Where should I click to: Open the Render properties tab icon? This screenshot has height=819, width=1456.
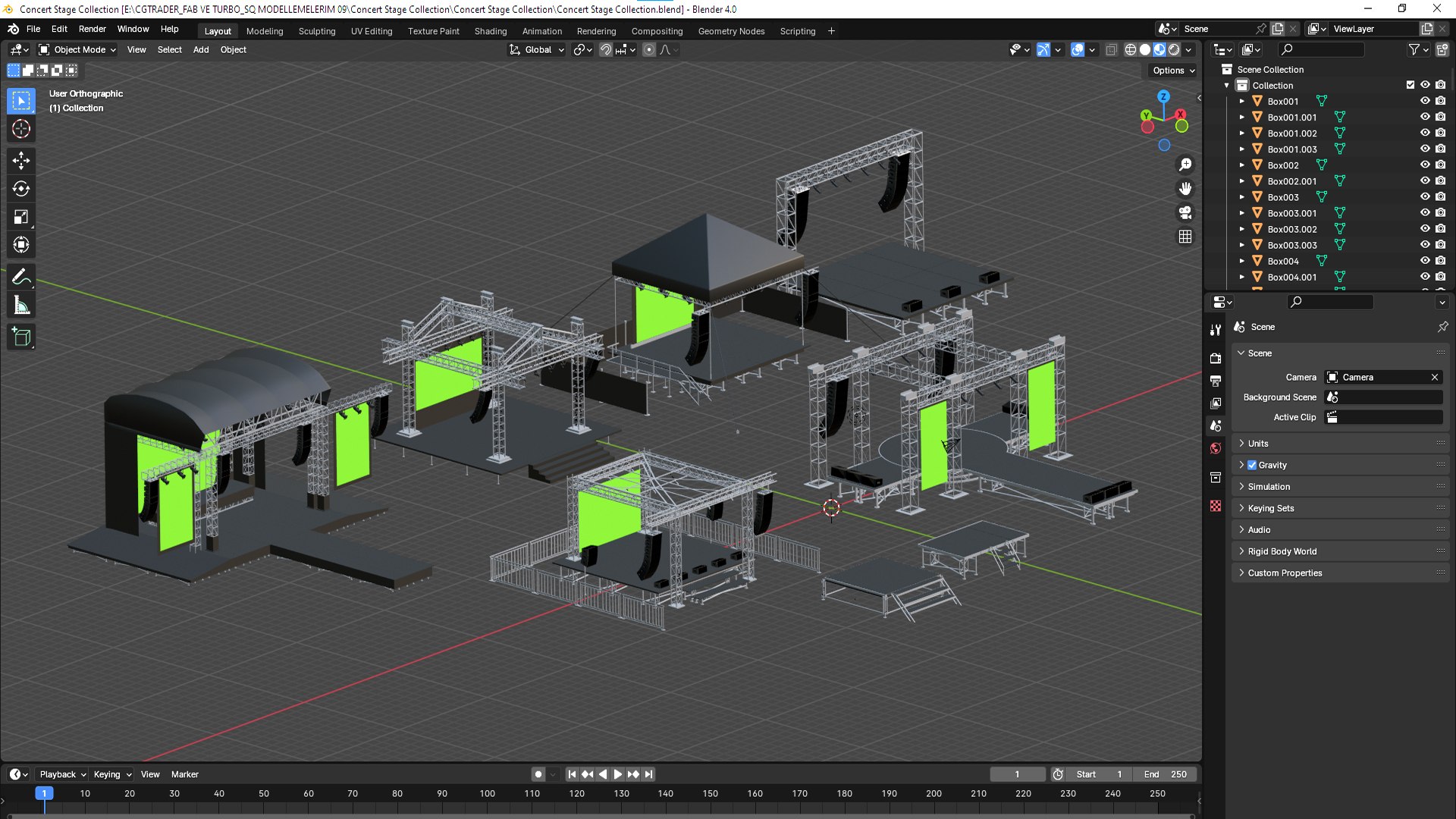tap(1216, 358)
